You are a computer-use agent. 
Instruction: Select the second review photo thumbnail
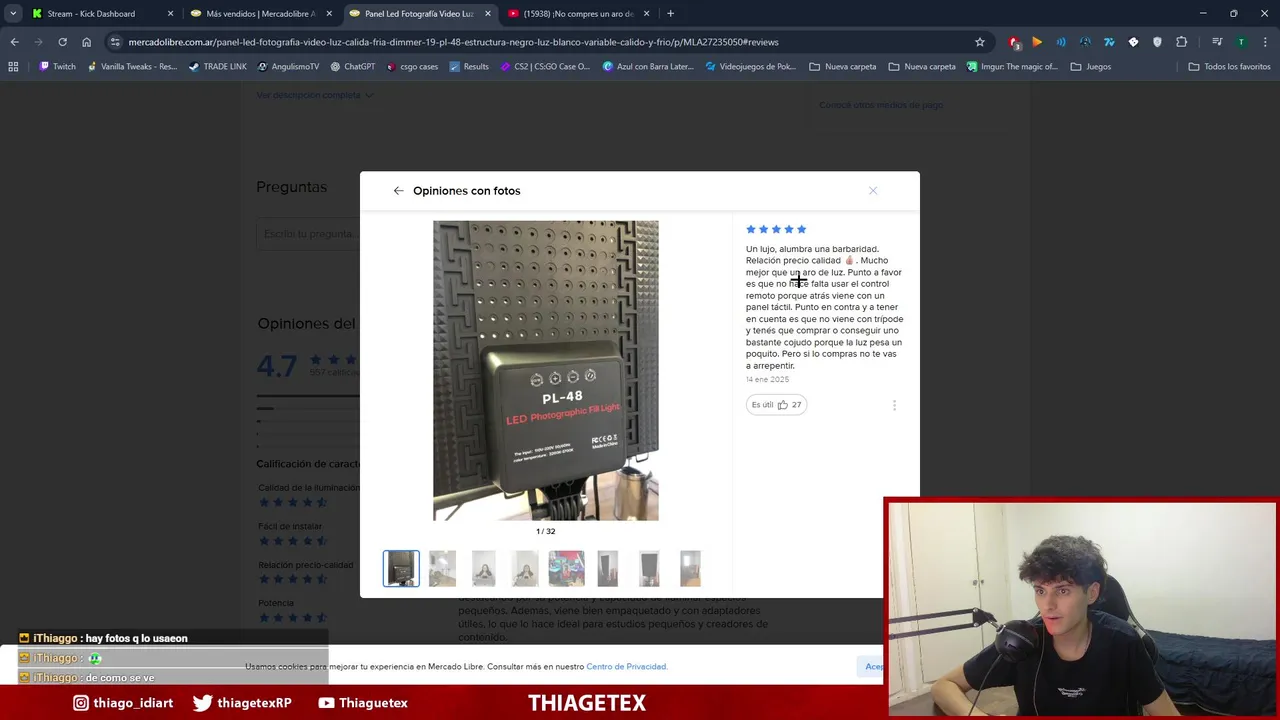442,568
